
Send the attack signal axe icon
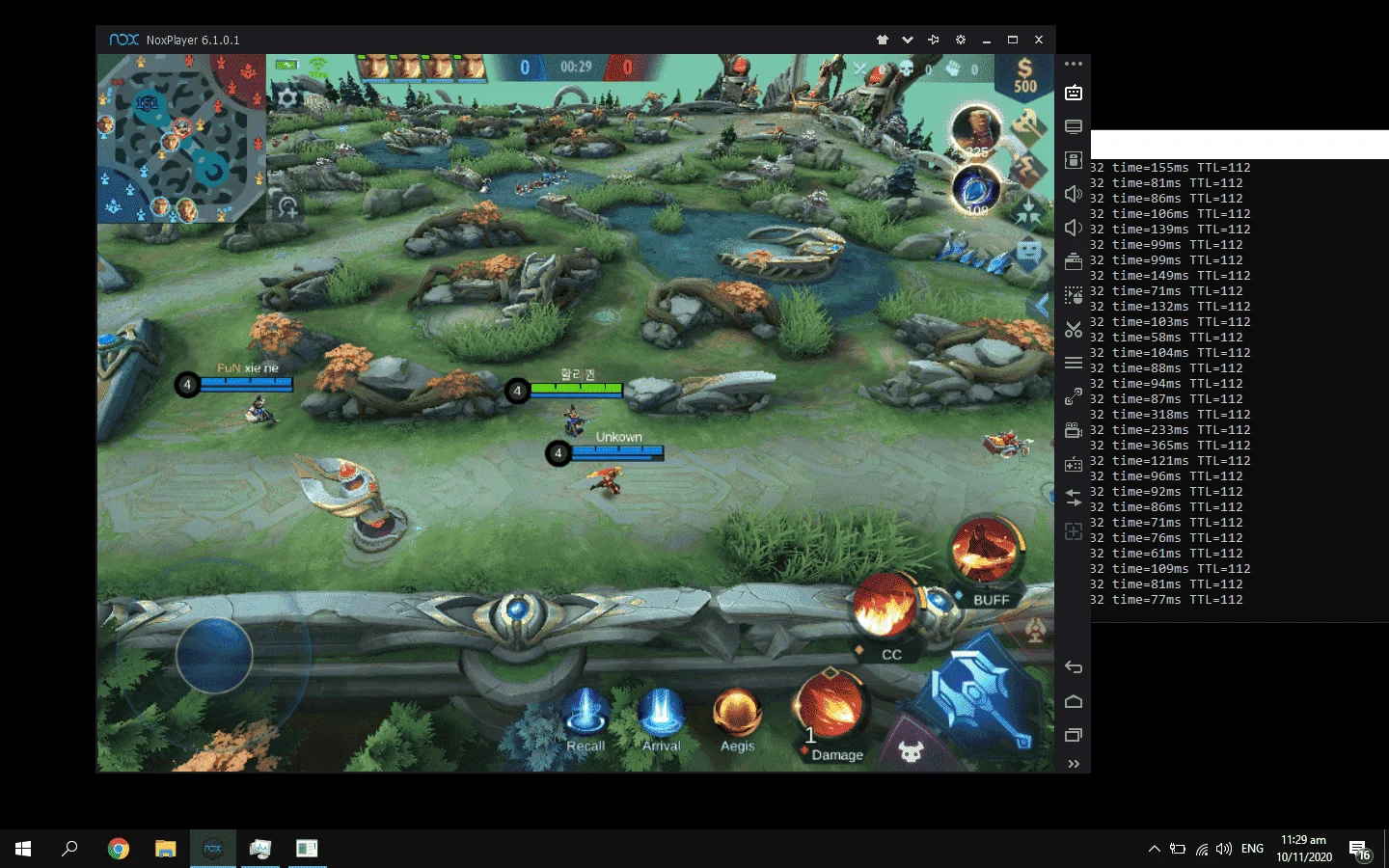click(x=1029, y=126)
